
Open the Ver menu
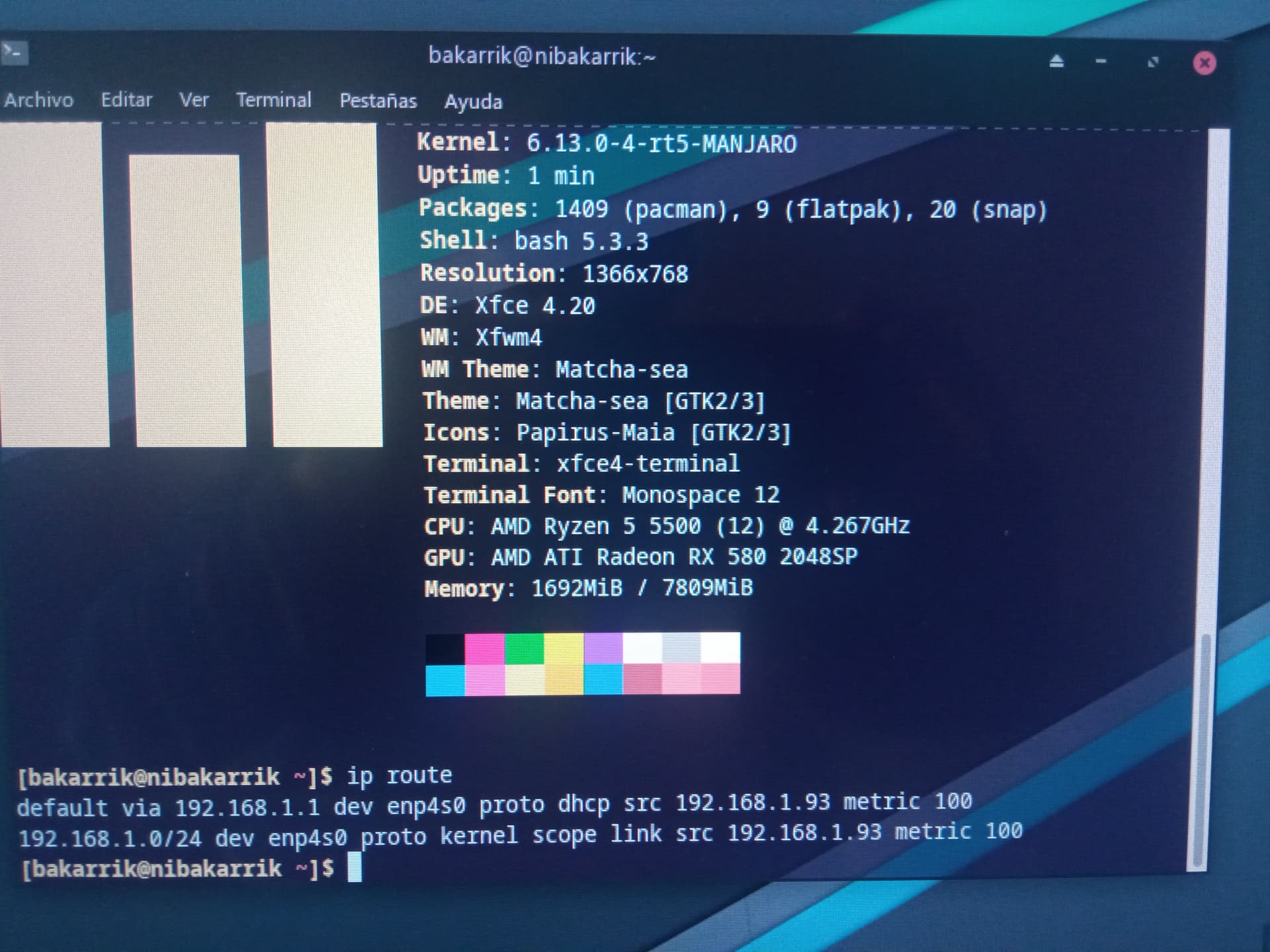[x=193, y=100]
